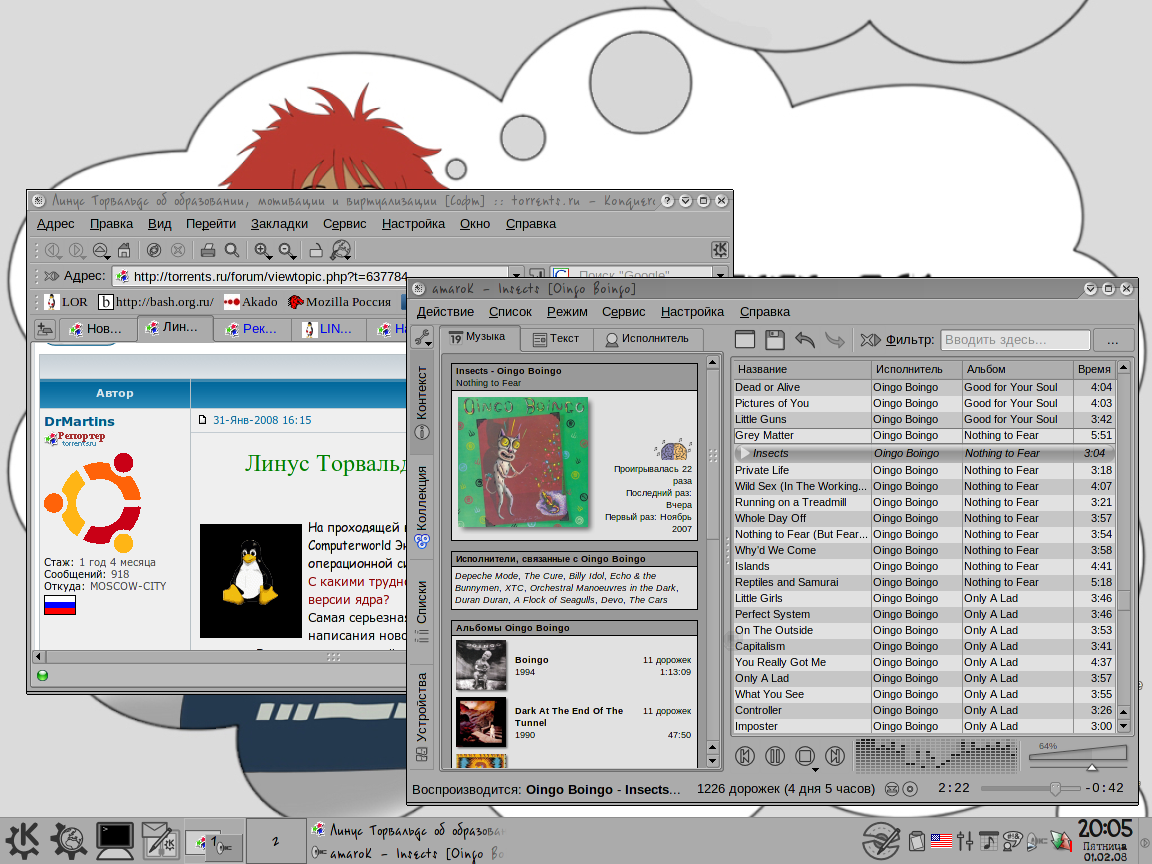Toggle random mode icon in amarok status bar
1152x864 pixels.
(892, 789)
